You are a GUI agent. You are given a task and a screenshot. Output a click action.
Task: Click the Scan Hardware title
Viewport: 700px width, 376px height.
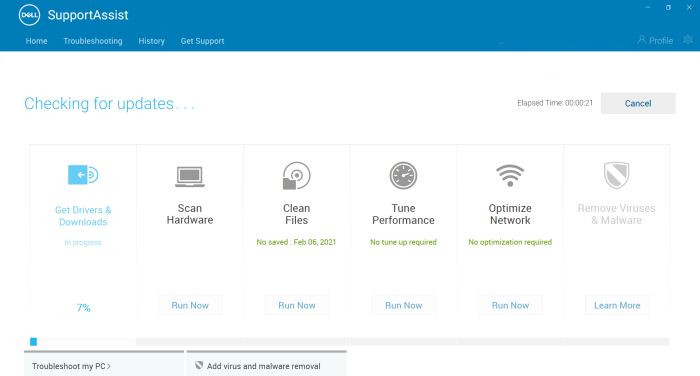coord(190,214)
